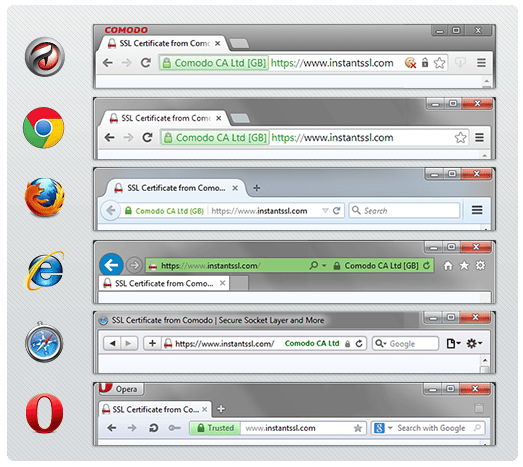Viewport: 523px width, 467px height.
Task: Open the Chrome hamburger menu
Action: click(x=480, y=137)
